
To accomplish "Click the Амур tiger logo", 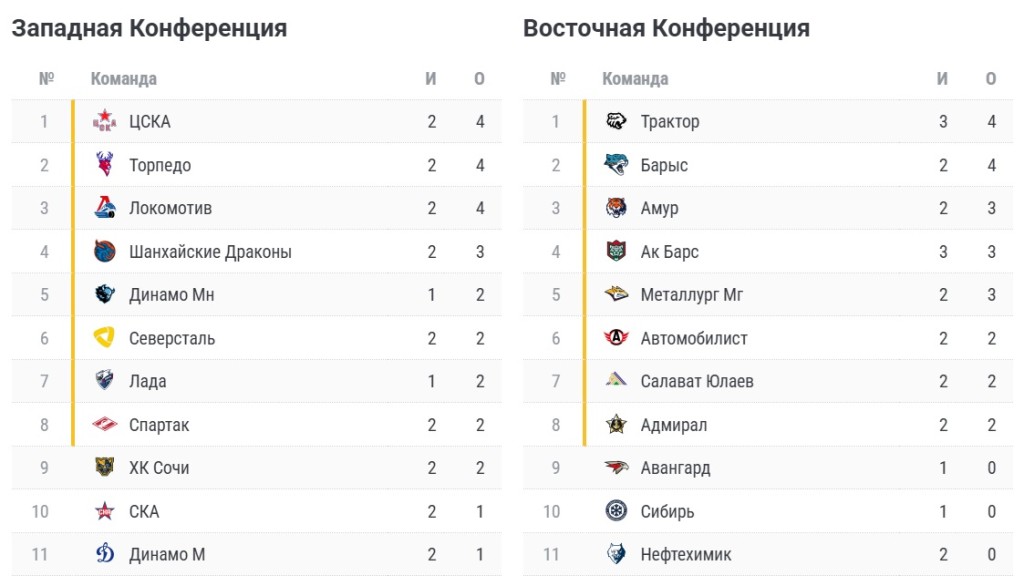I will tap(616, 208).
